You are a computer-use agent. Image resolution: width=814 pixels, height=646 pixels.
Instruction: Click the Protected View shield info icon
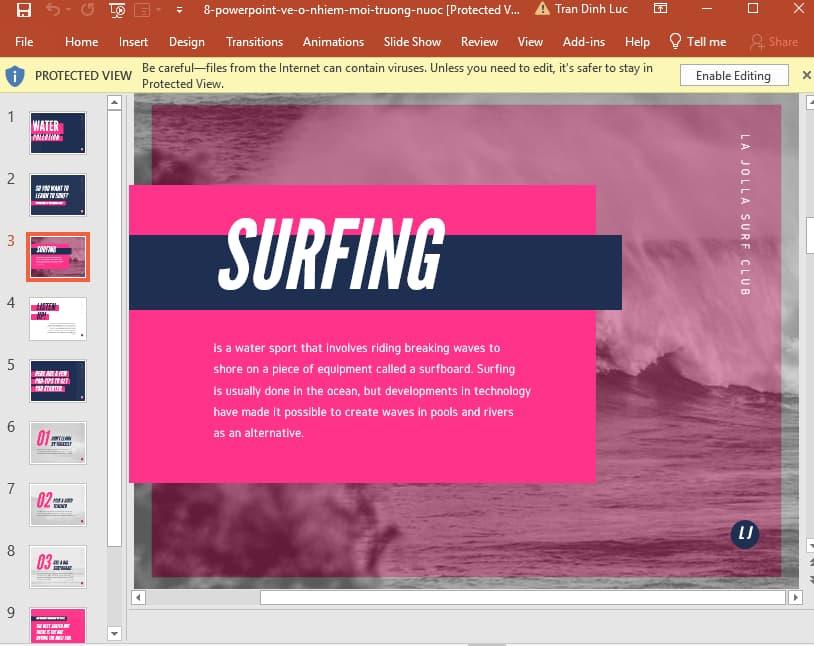point(15,75)
